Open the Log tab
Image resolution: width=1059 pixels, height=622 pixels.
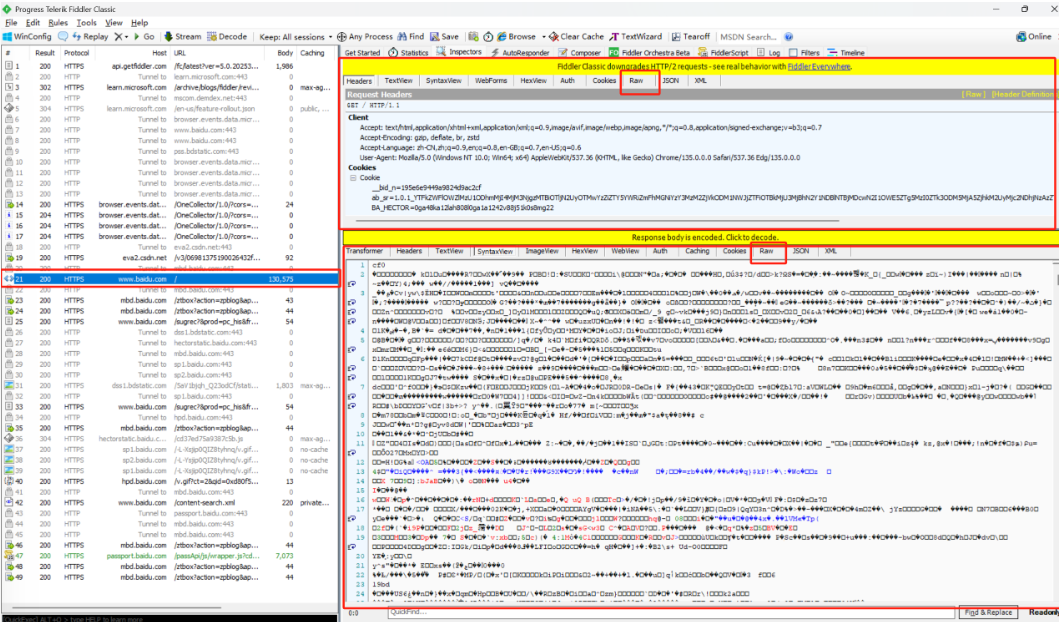(769, 53)
